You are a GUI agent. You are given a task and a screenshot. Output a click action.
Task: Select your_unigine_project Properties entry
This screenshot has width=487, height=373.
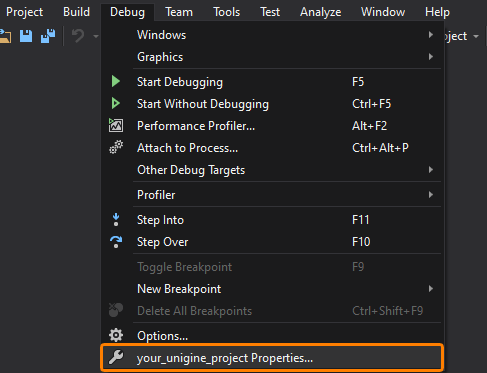[272, 357]
